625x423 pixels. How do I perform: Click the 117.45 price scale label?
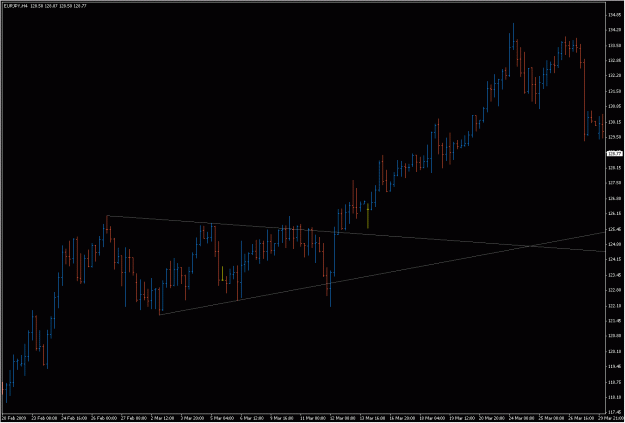point(614,413)
